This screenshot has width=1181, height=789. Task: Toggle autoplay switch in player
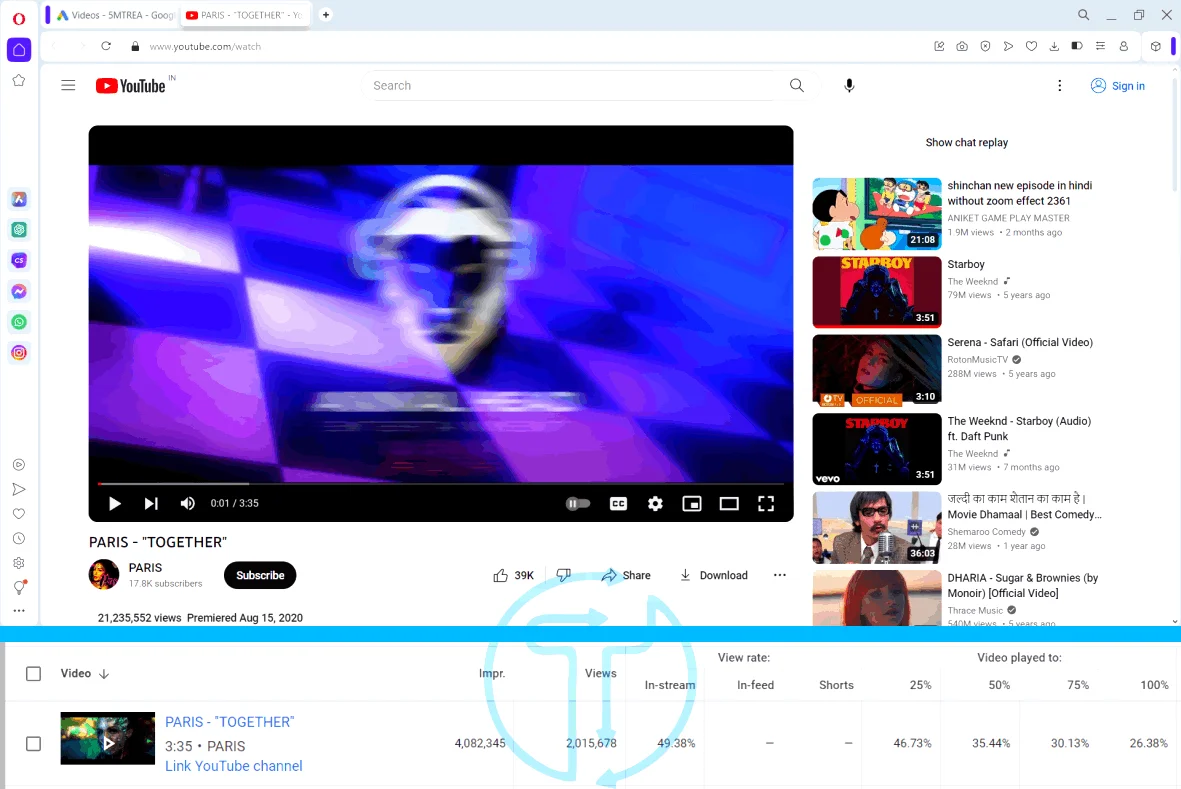(578, 504)
